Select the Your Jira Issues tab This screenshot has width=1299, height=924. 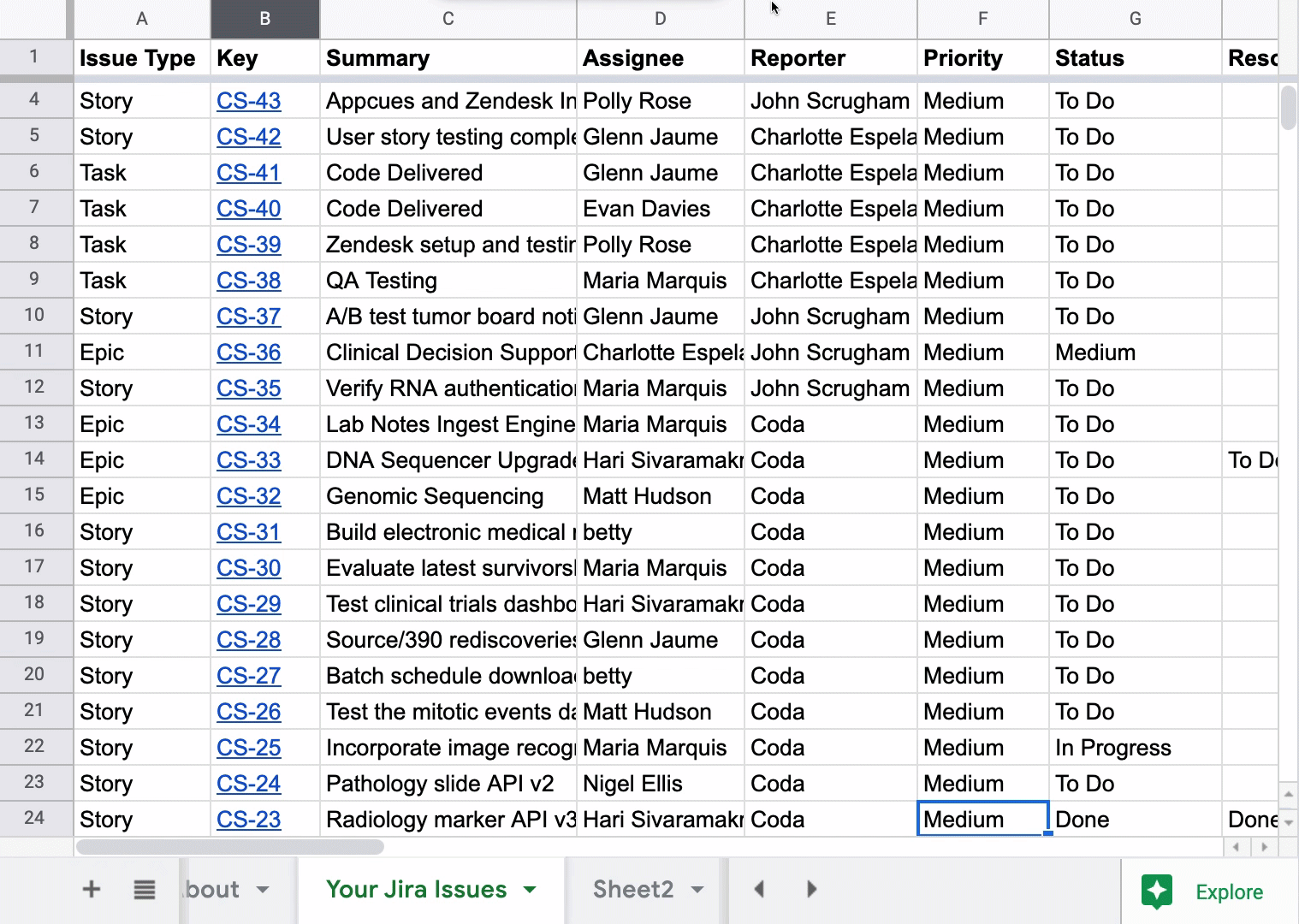(416, 890)
